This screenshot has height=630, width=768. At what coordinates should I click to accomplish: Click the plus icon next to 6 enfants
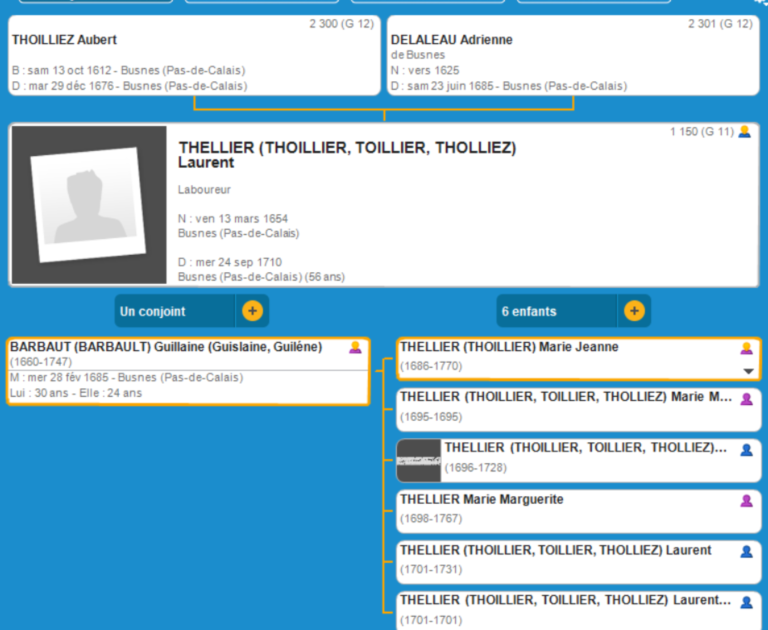[634, 311]
